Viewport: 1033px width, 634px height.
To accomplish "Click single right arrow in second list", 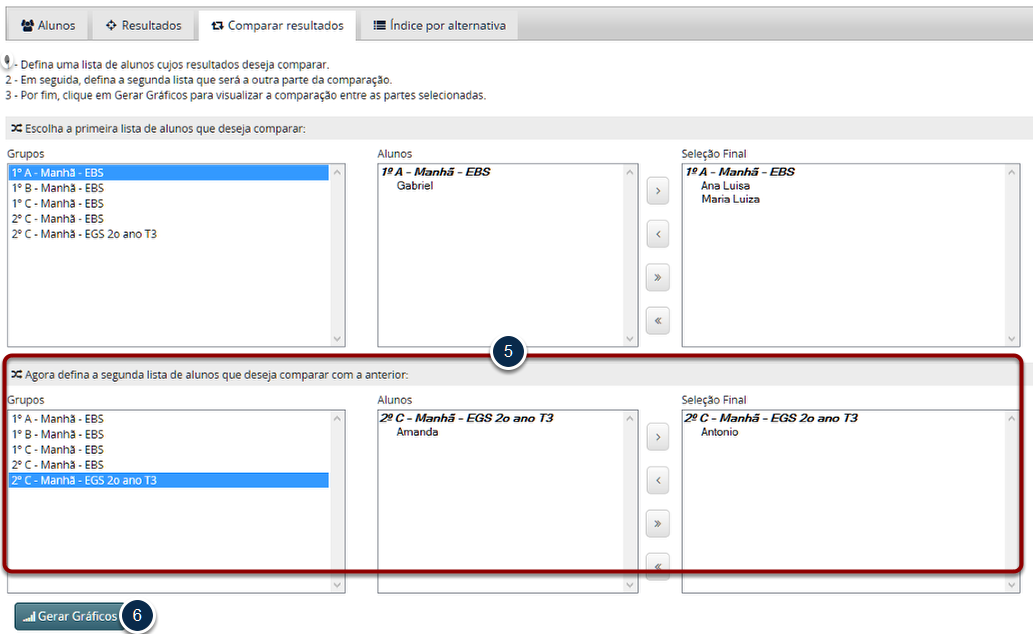I will coord(657,437).
